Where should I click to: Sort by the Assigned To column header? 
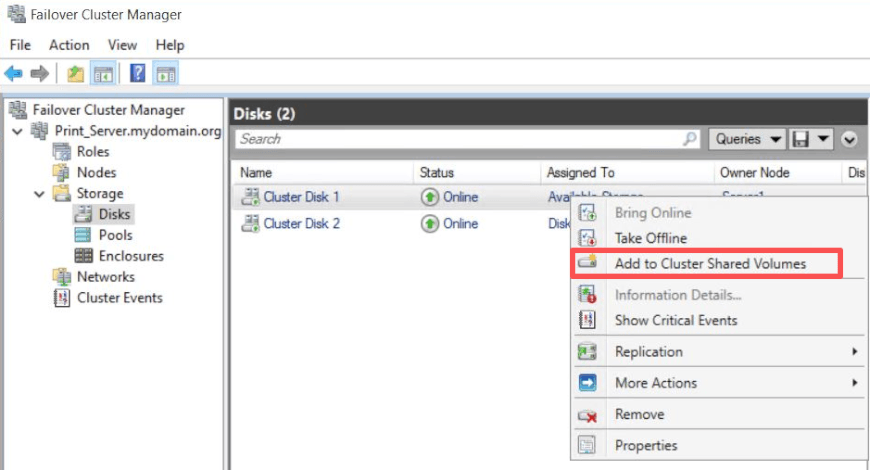point(580,173)
